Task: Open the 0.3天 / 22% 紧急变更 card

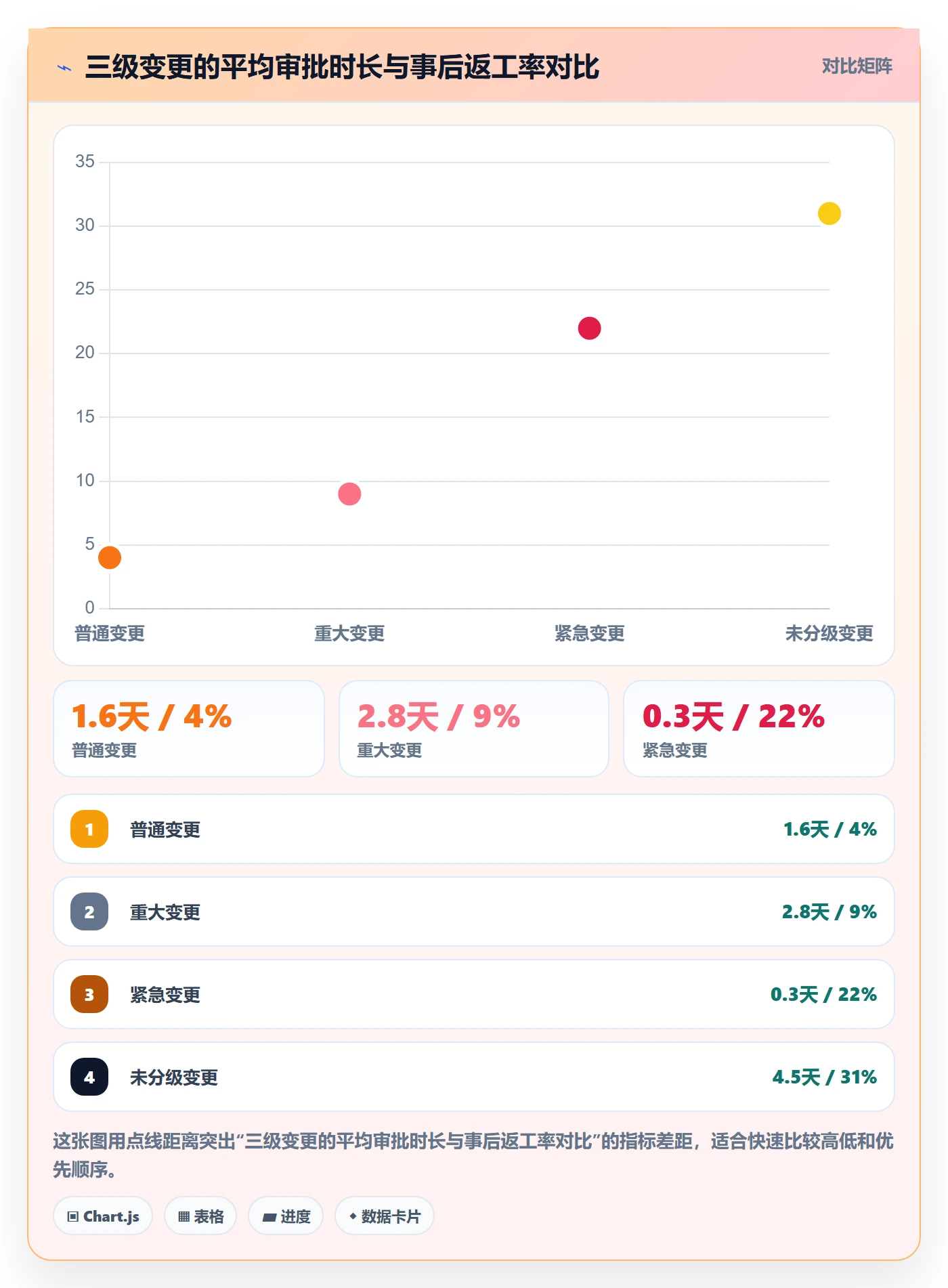Action: [759, 729]
